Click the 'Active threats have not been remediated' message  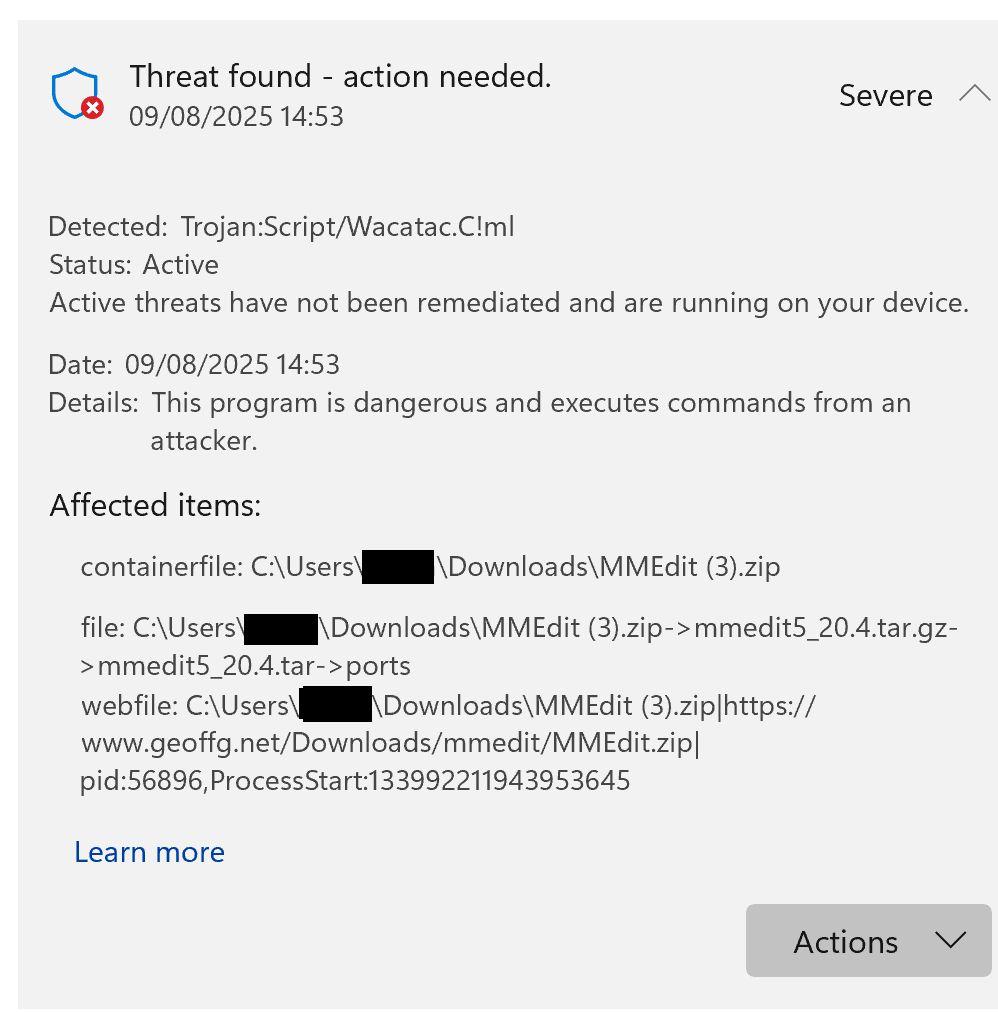pyautogui.click(x=509, y=303)
